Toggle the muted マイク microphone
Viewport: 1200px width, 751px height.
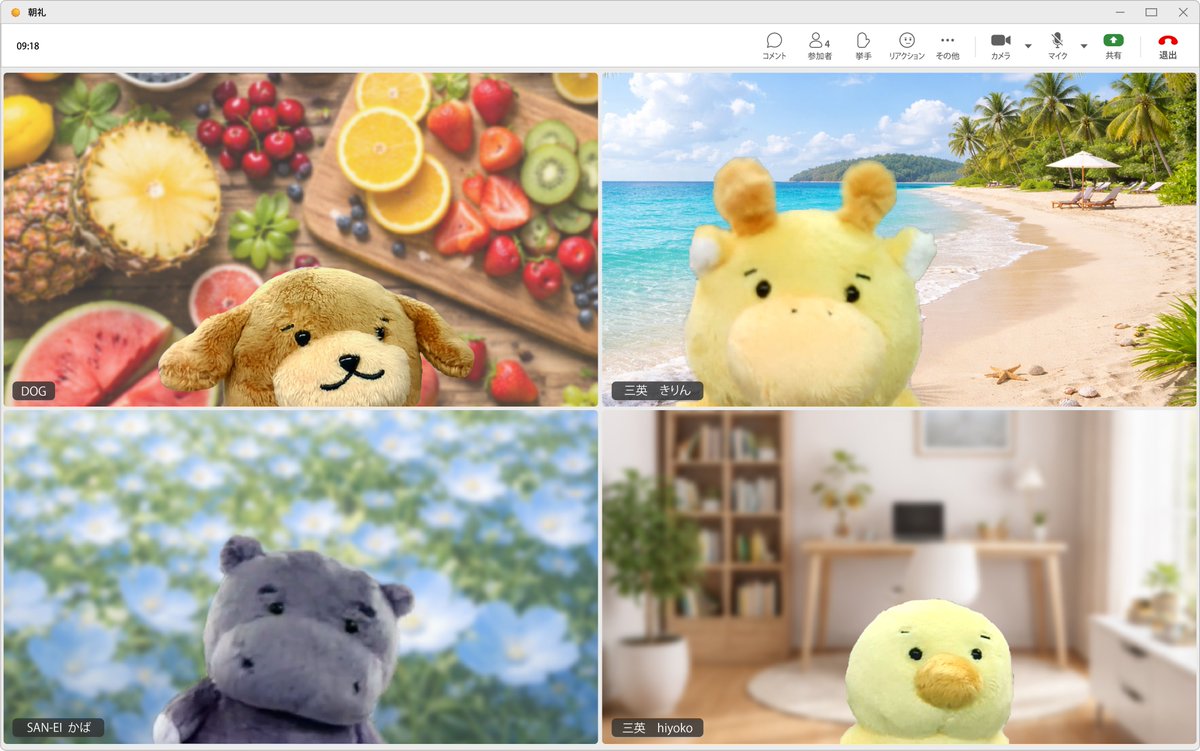pos(1057,46)
